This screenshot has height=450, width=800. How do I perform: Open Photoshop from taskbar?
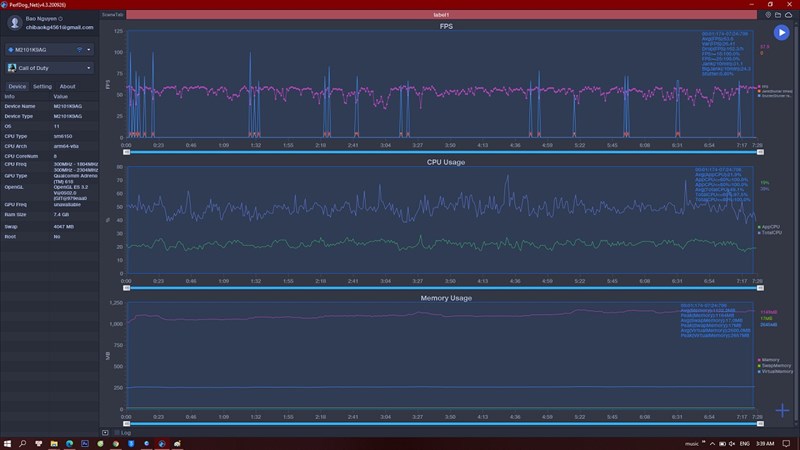[x=85, y=443]
